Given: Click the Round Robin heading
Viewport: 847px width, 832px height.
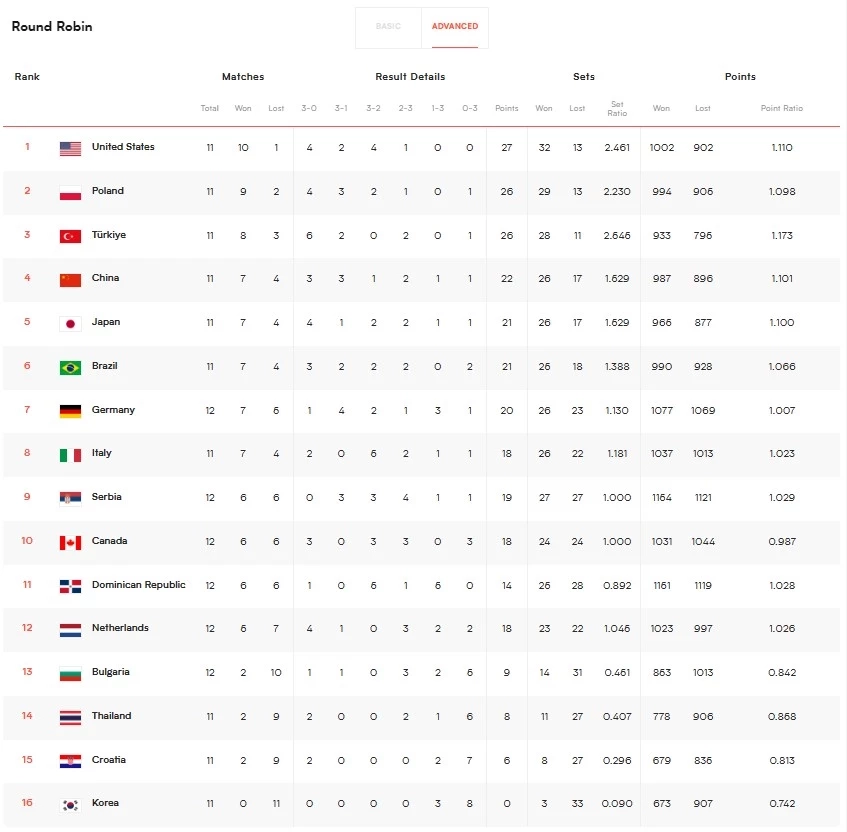Looking at the screenshot, I should (51, 27).
